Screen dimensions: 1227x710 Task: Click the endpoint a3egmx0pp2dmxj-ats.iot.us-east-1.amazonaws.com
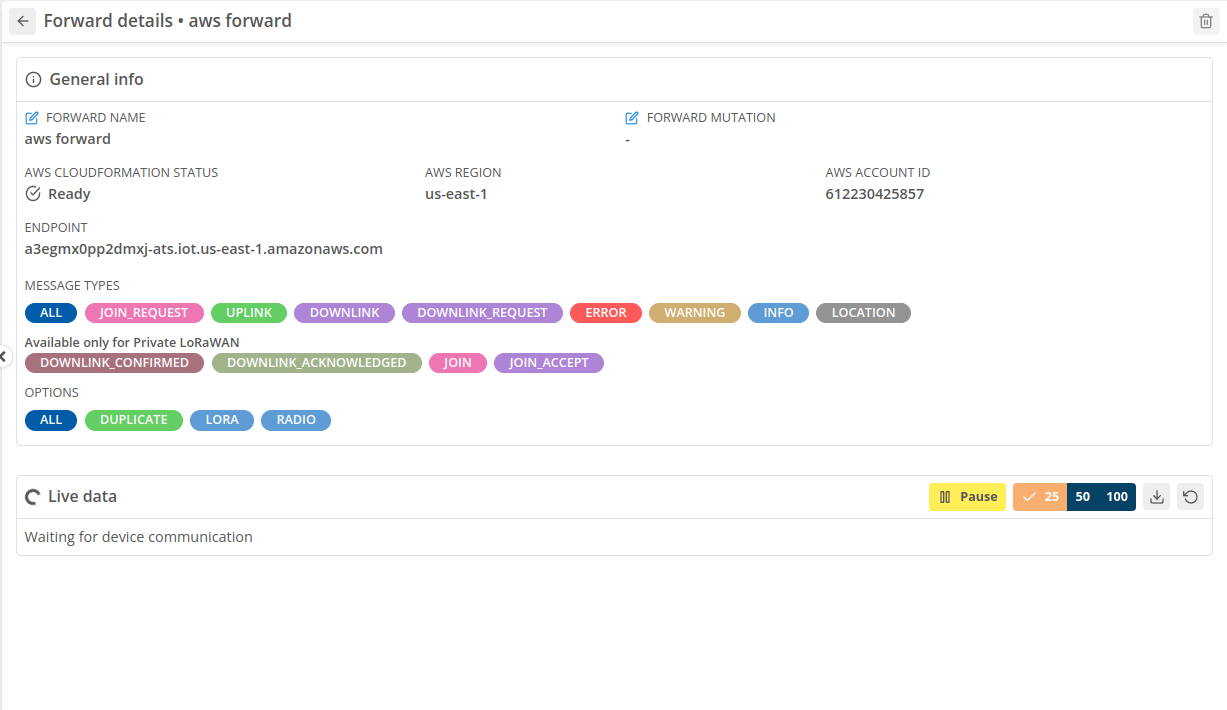point(204,249)
